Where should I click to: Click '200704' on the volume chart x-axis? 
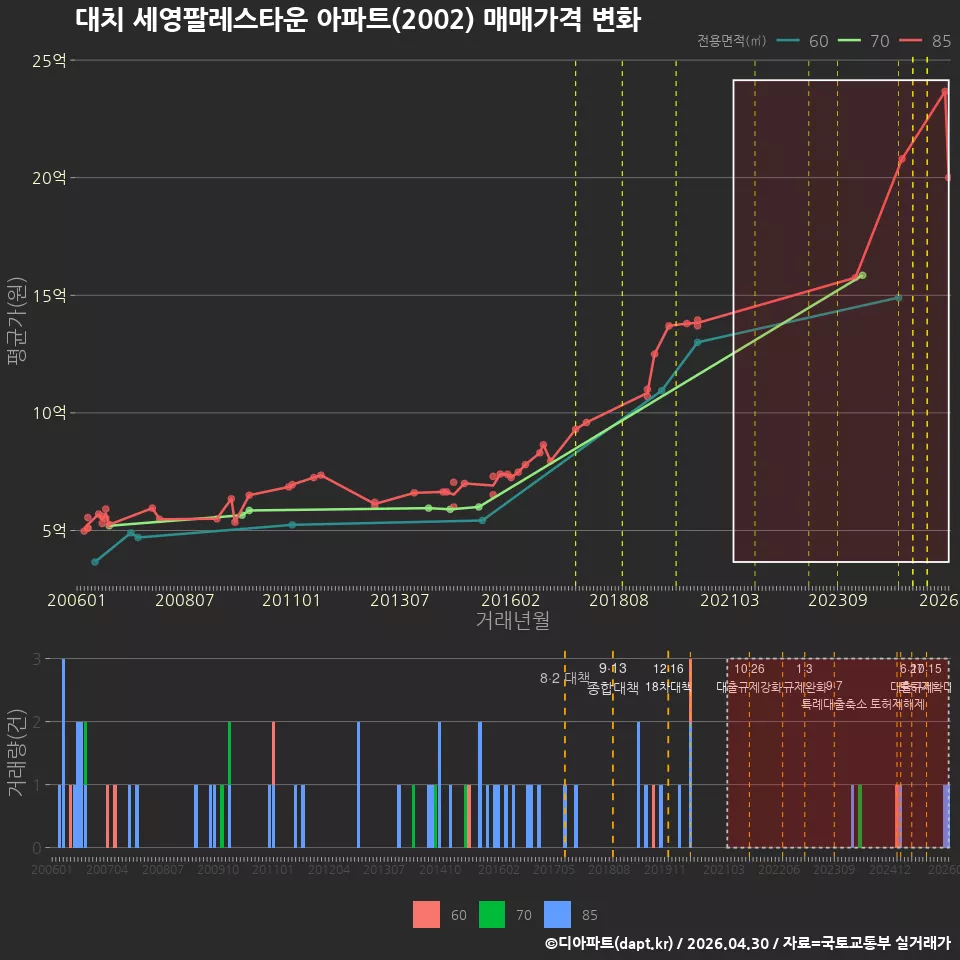[x=107, y=869]
